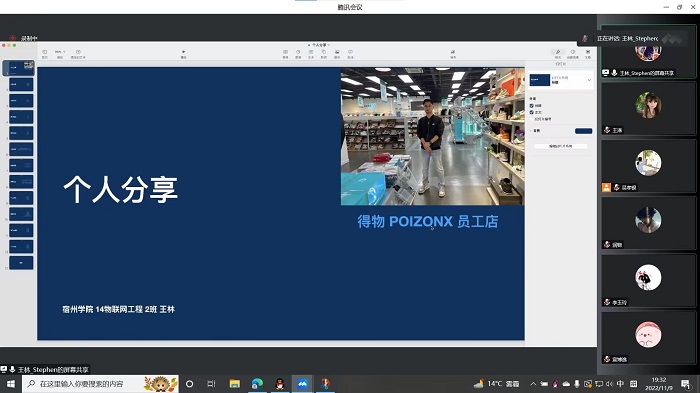
Task: Toggle the 正文 (Body) checkbox in inspector
Action: (x=532, y=112)
